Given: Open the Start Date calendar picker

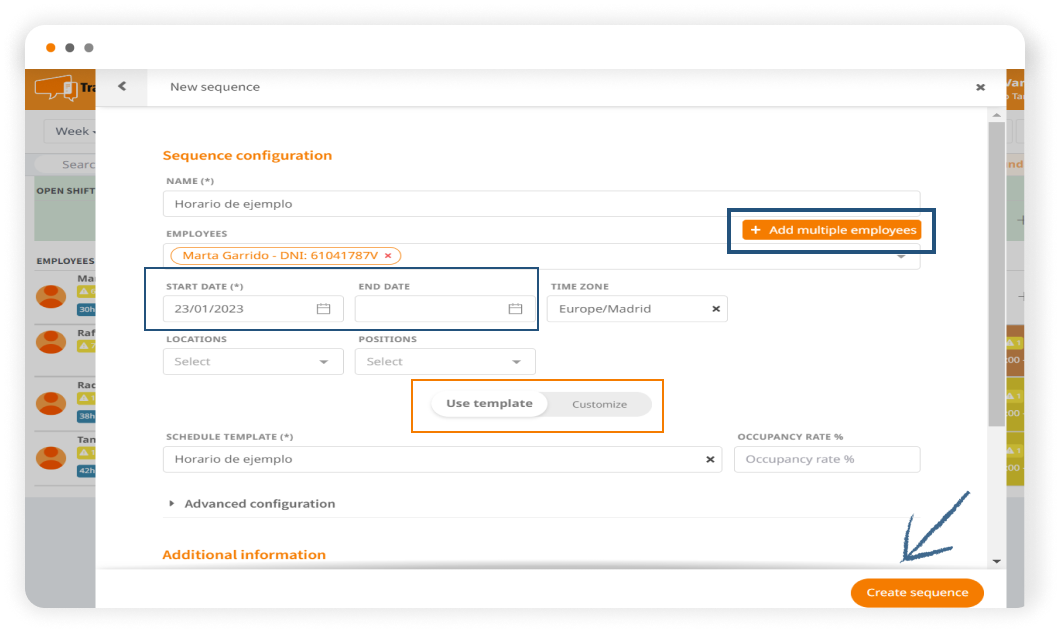Looking at the screenshot, I should tap(323, 309).
